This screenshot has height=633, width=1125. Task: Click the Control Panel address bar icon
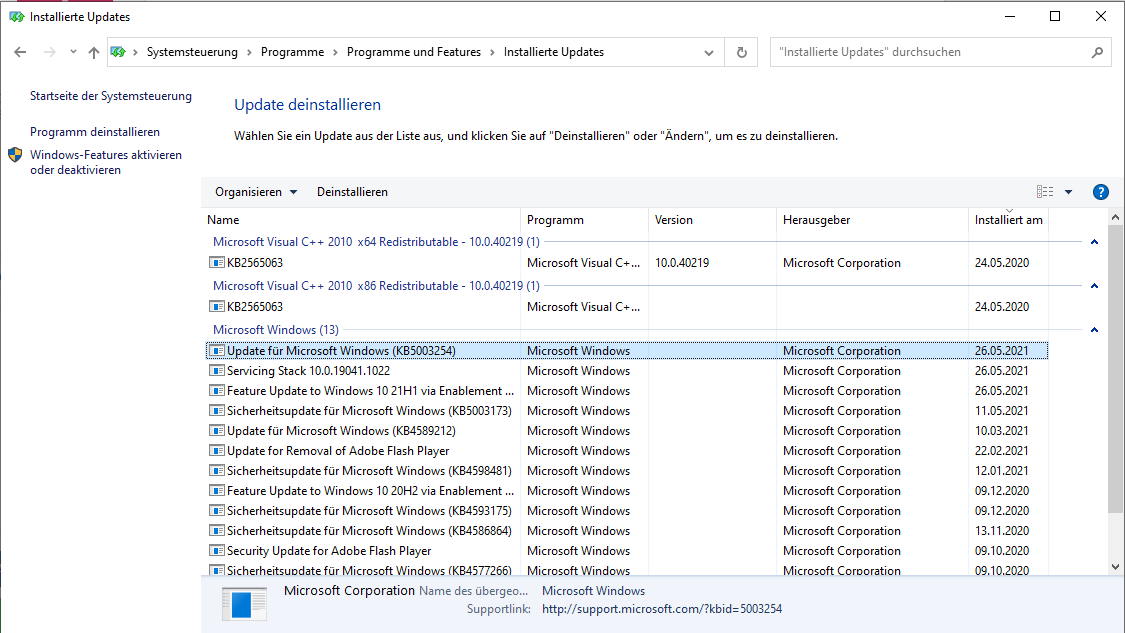pos(118,52)
